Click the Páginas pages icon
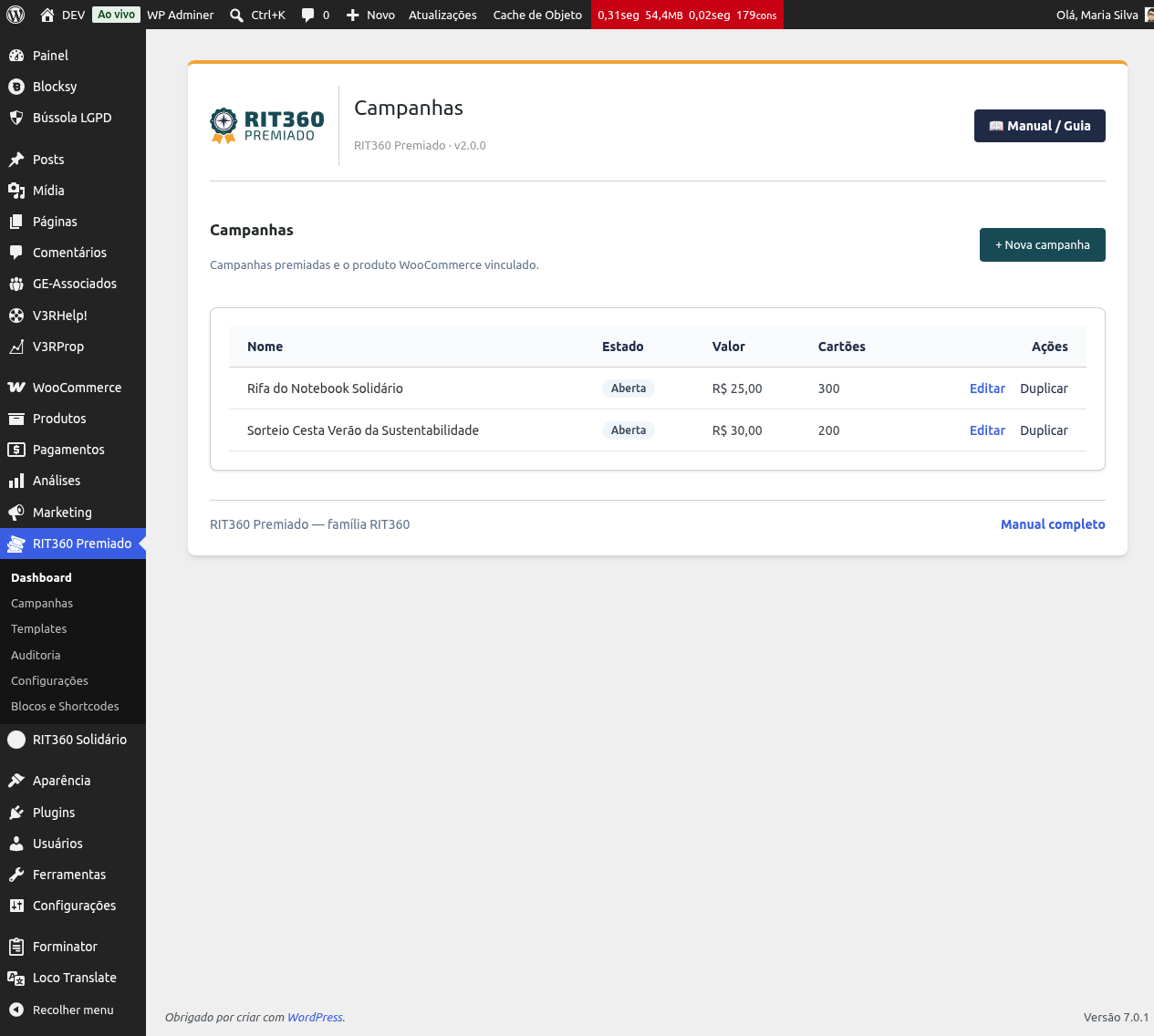 point(16,222)
